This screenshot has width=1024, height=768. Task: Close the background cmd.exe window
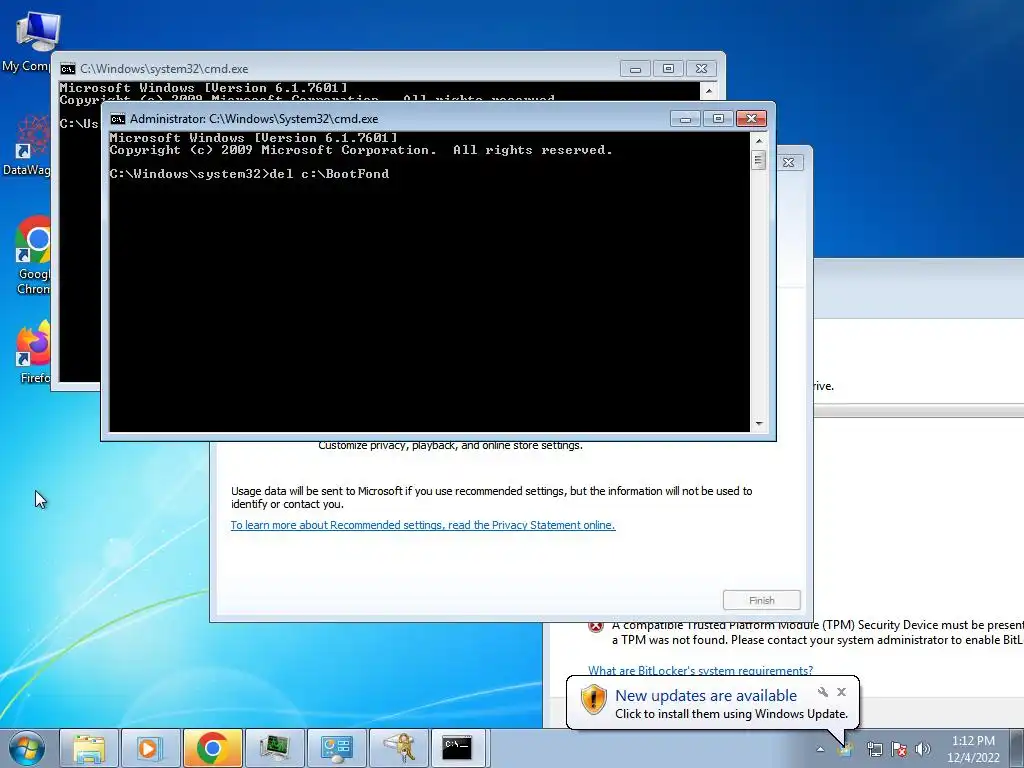[x=701, y=69]
